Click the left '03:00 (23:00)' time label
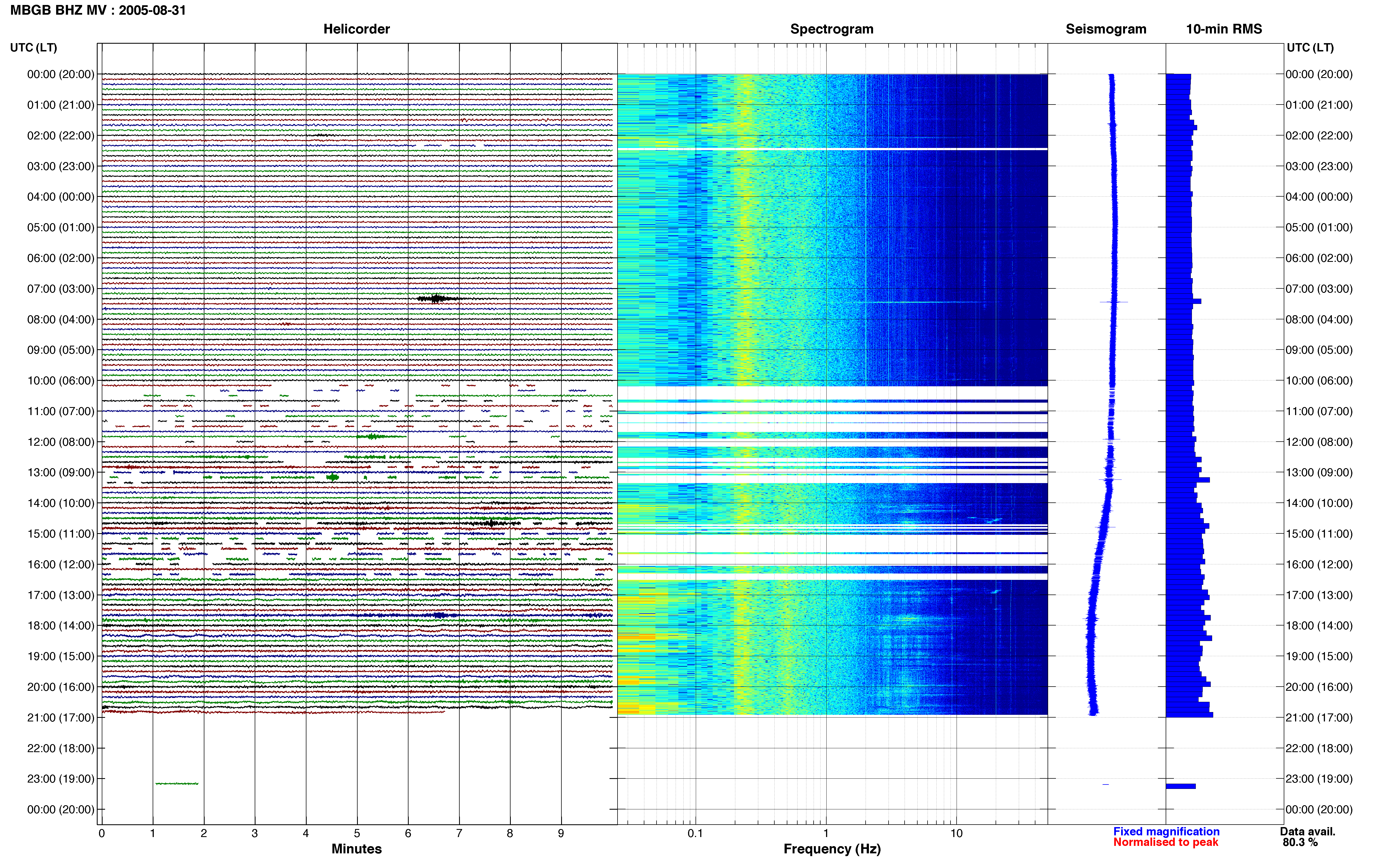Image resolution: width=1388 pixels, height=868 pixels. 61,166
